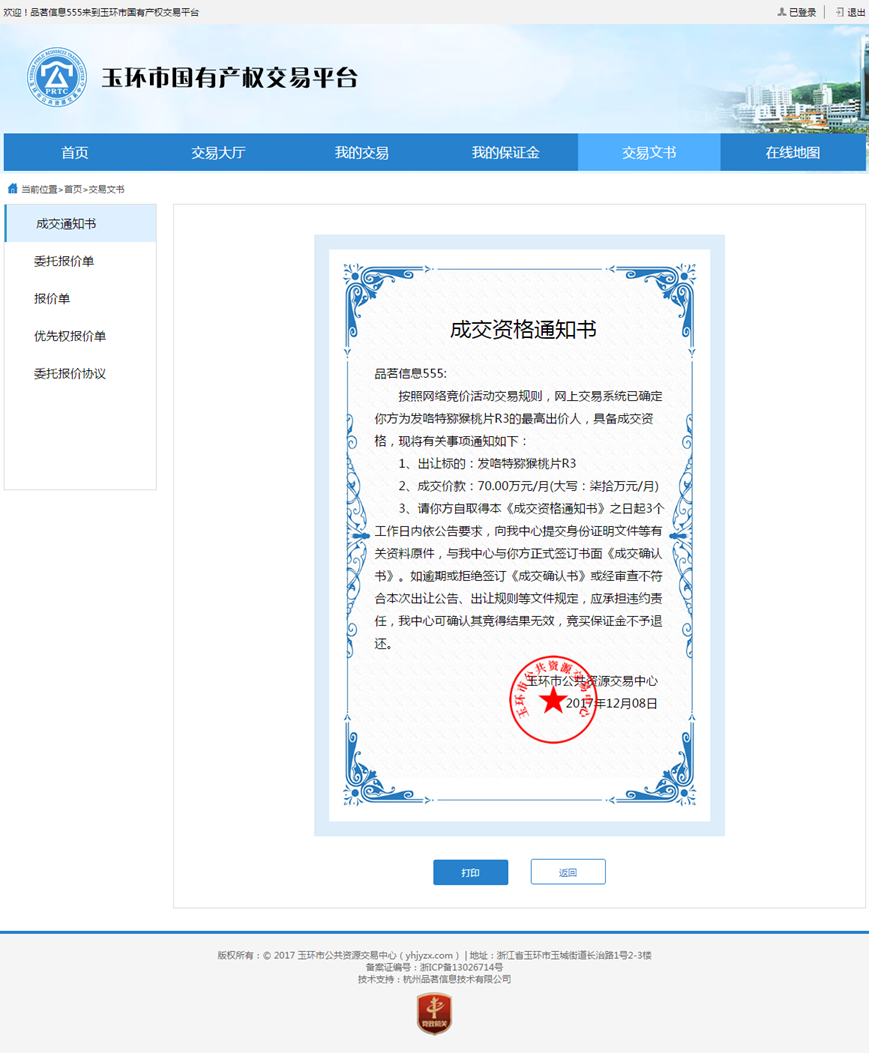Go to the 交易大厅 tab

point(218,152)
